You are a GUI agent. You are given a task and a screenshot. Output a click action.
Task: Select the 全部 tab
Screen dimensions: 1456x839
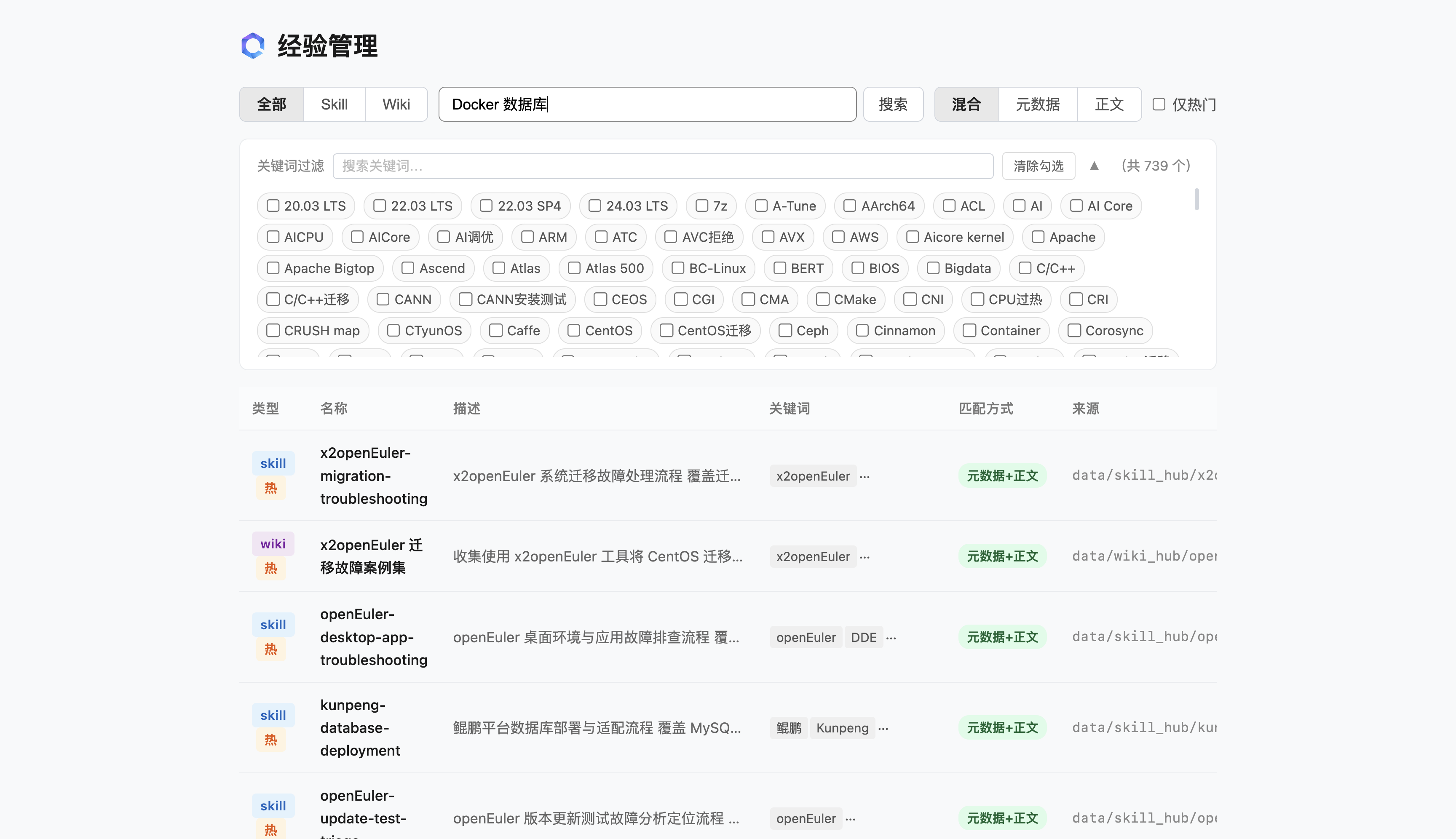271,104
